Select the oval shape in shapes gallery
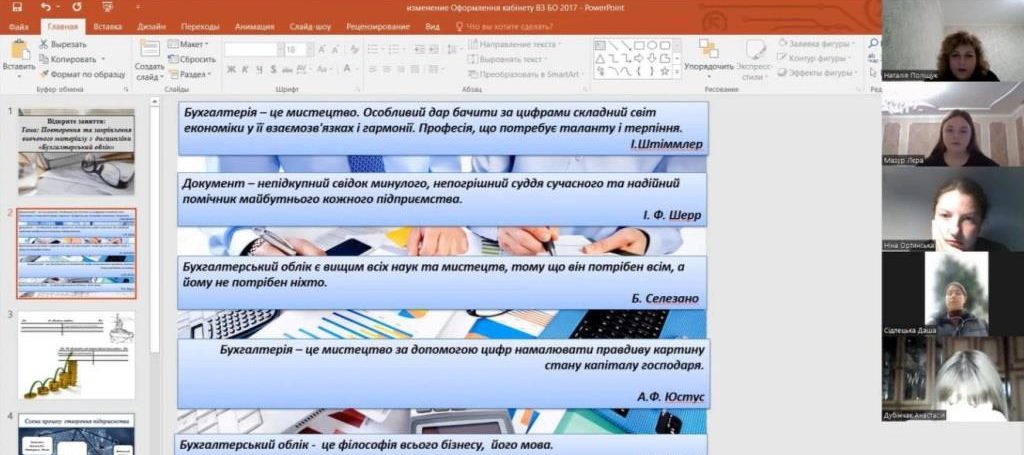Viewport: 1024px width, 455px height. pyautogui.click(x=652, y=45)
